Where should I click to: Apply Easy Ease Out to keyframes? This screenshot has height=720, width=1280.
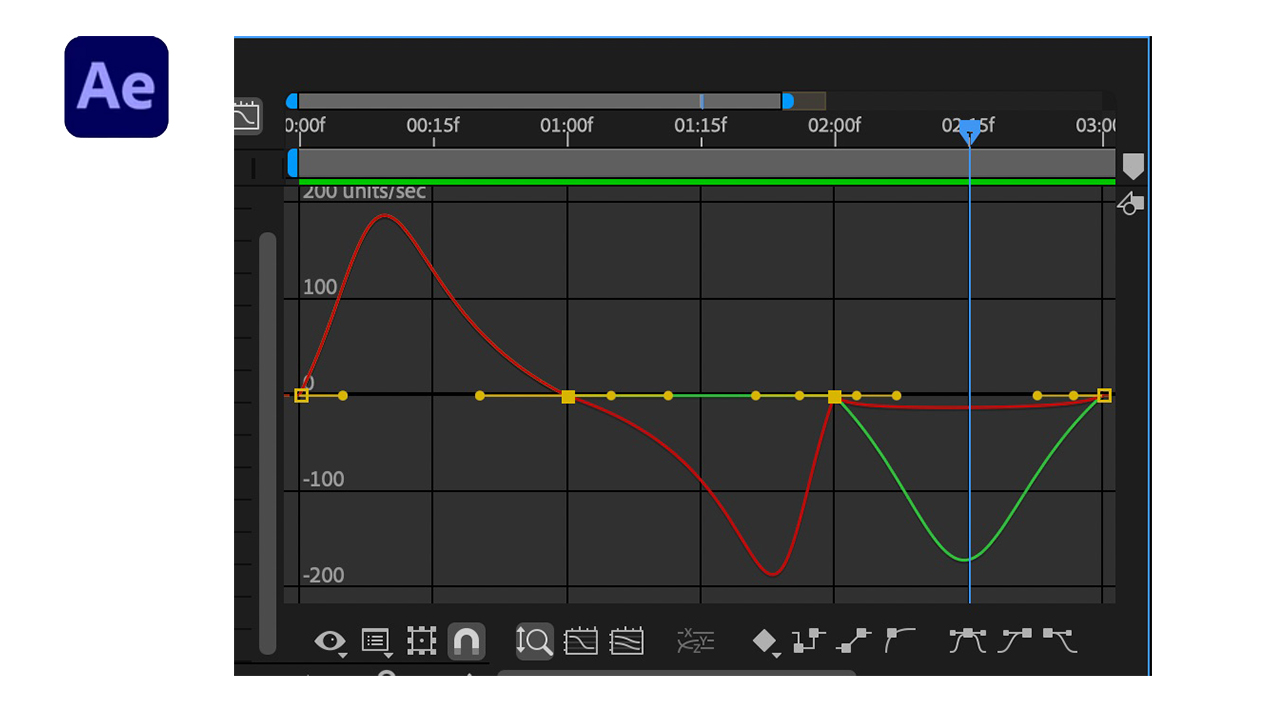pyautogui.click(x=1061, y=640)
